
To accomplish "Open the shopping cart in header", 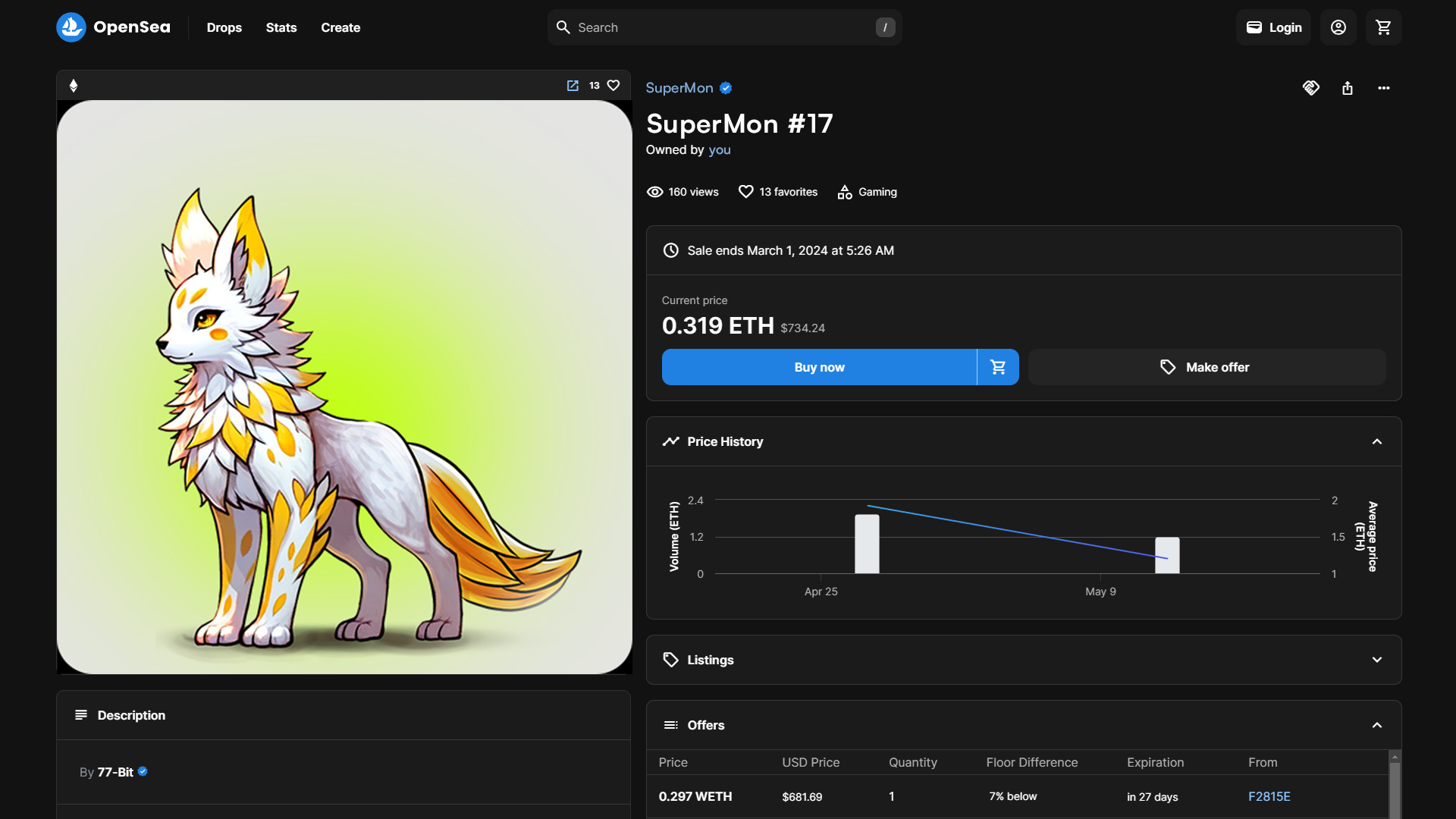I will (x=1383, y=27).
